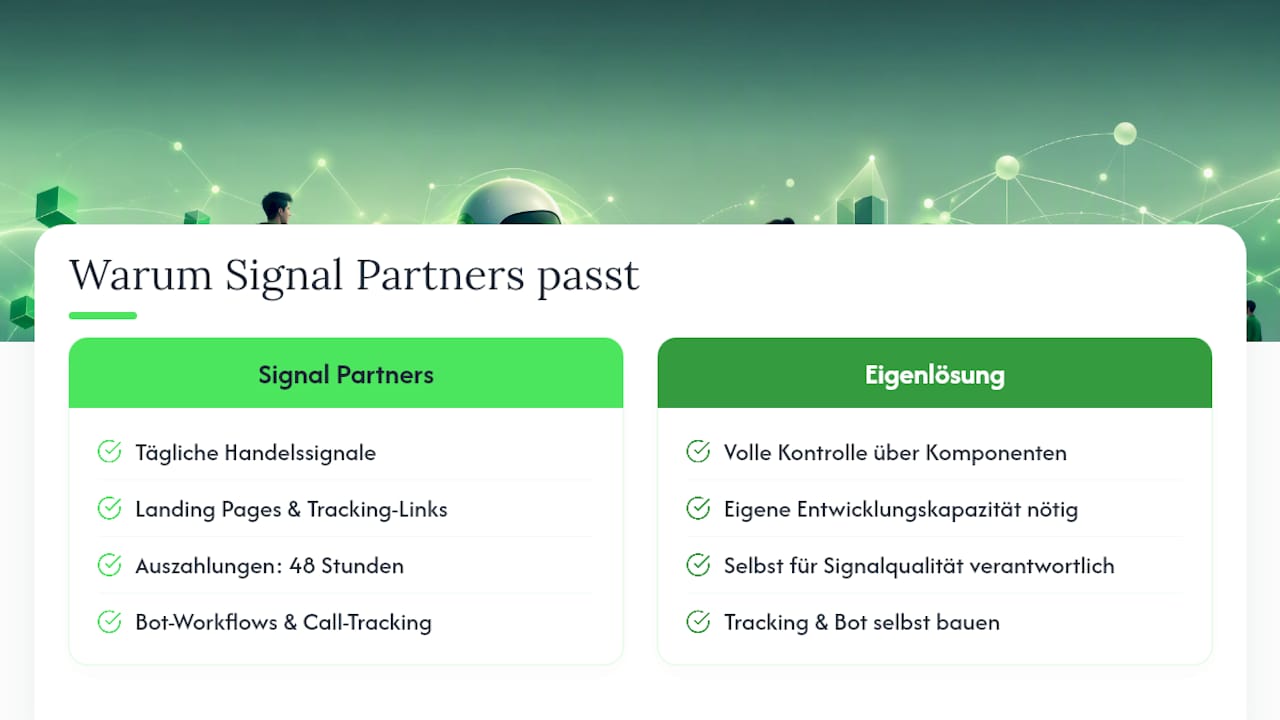Screen dimensions: 1280x720
Task: Click checkmark icon beside Volle Kontrolle über Komponenten
Action: point(698,452)
